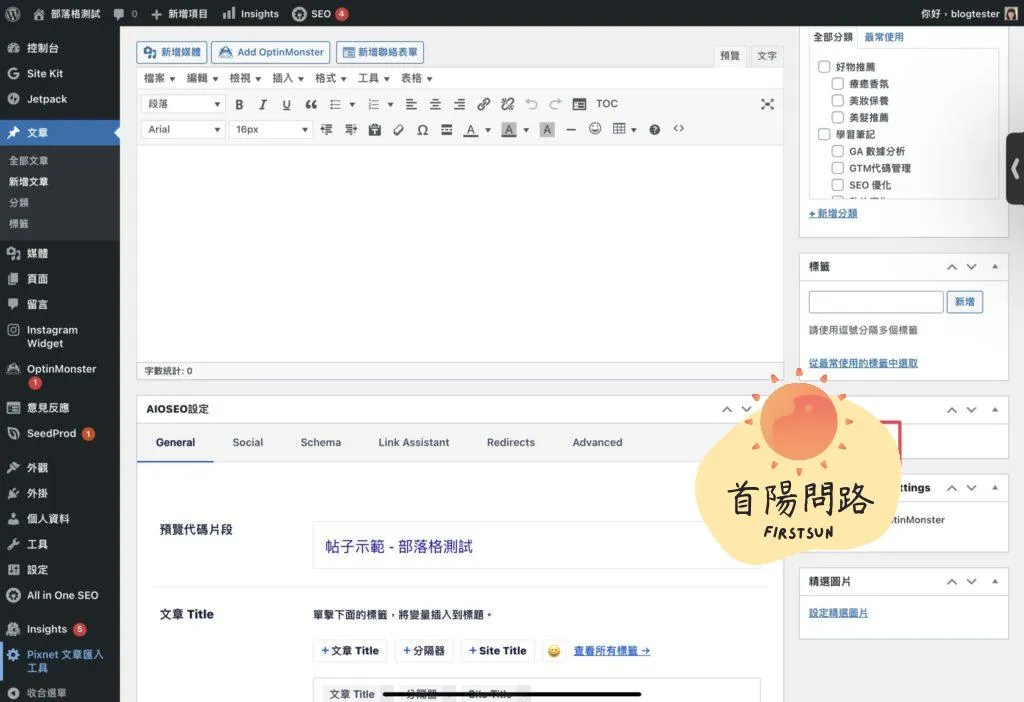Viewport: 1024px width, 702px height.
Task: Choose the text color swatch
Action: coord(471,130)
